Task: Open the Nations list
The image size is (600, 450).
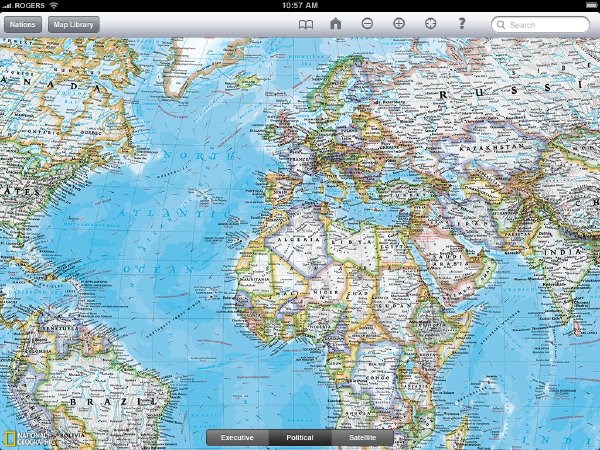Action: pyautogui.click(x=22, y=24)
